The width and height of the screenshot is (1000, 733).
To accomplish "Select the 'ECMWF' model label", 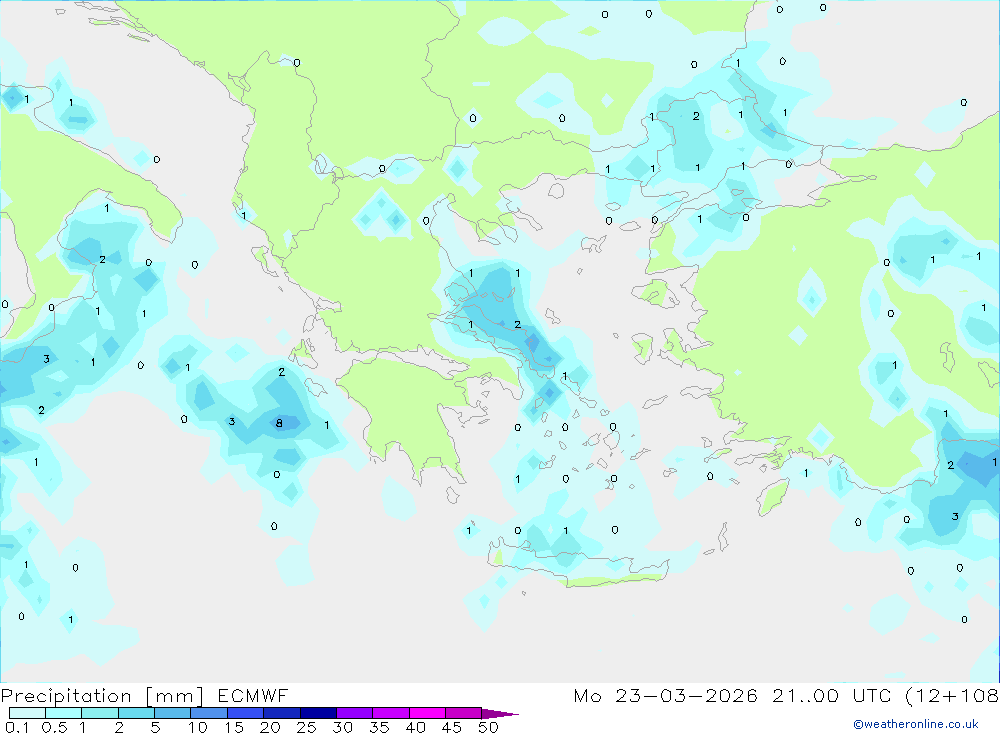I will (253, 695).
